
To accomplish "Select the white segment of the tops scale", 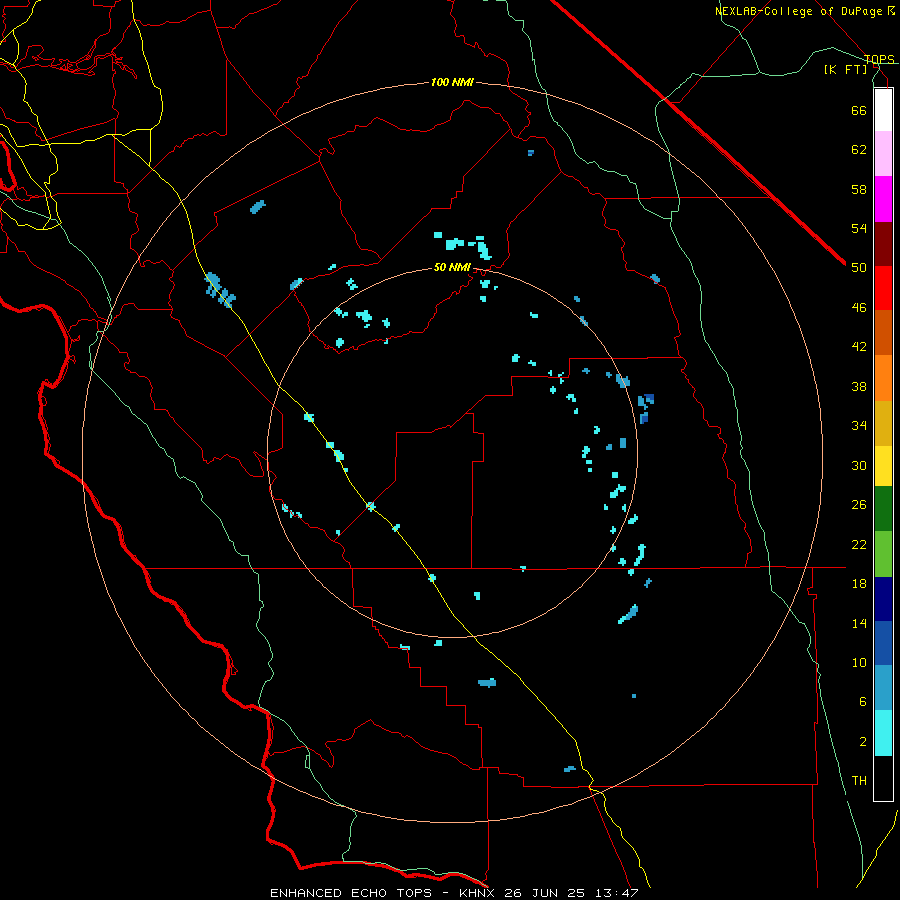I will click(883, 110).
